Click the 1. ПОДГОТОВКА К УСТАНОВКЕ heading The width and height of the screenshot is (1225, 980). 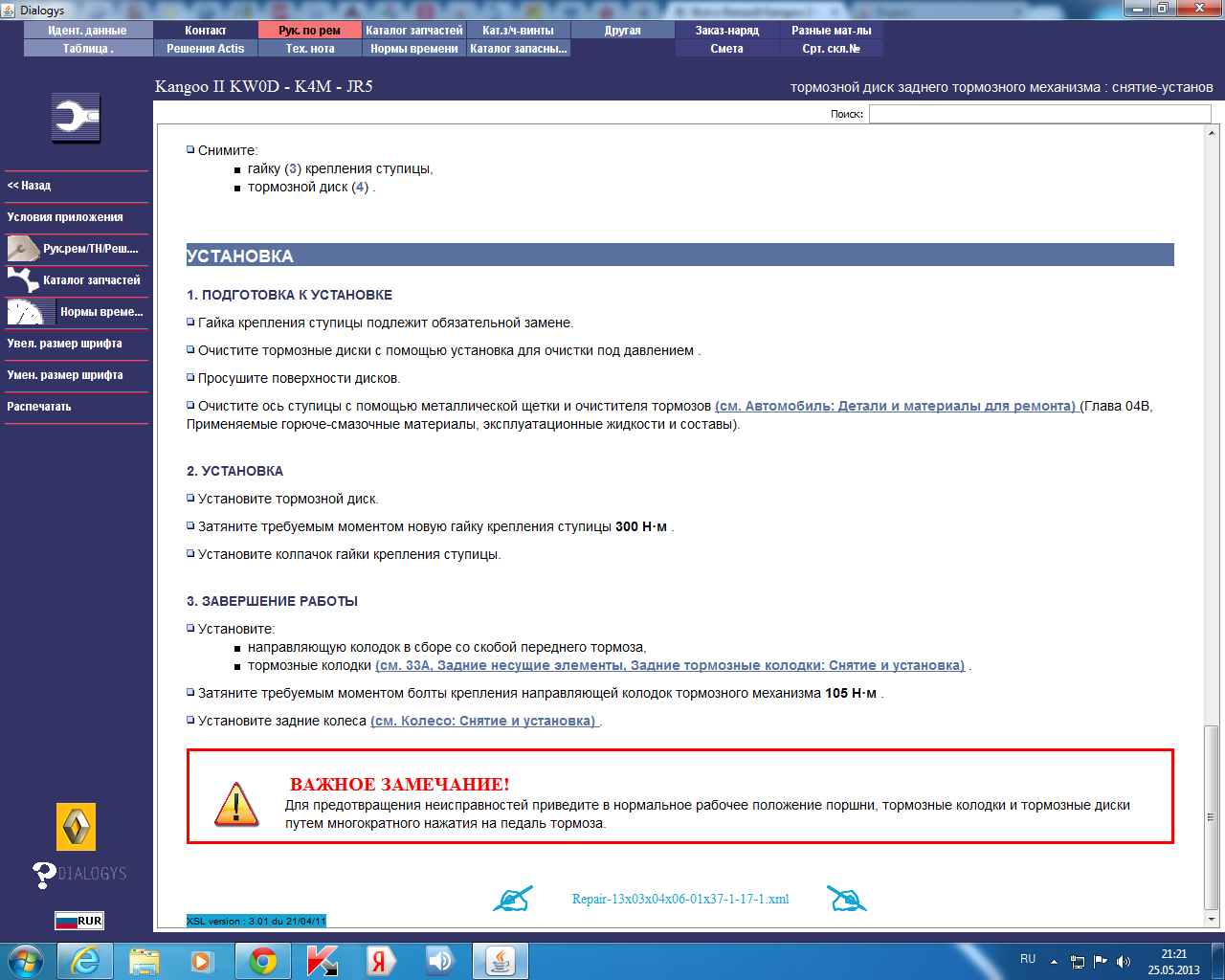(290, 295)
